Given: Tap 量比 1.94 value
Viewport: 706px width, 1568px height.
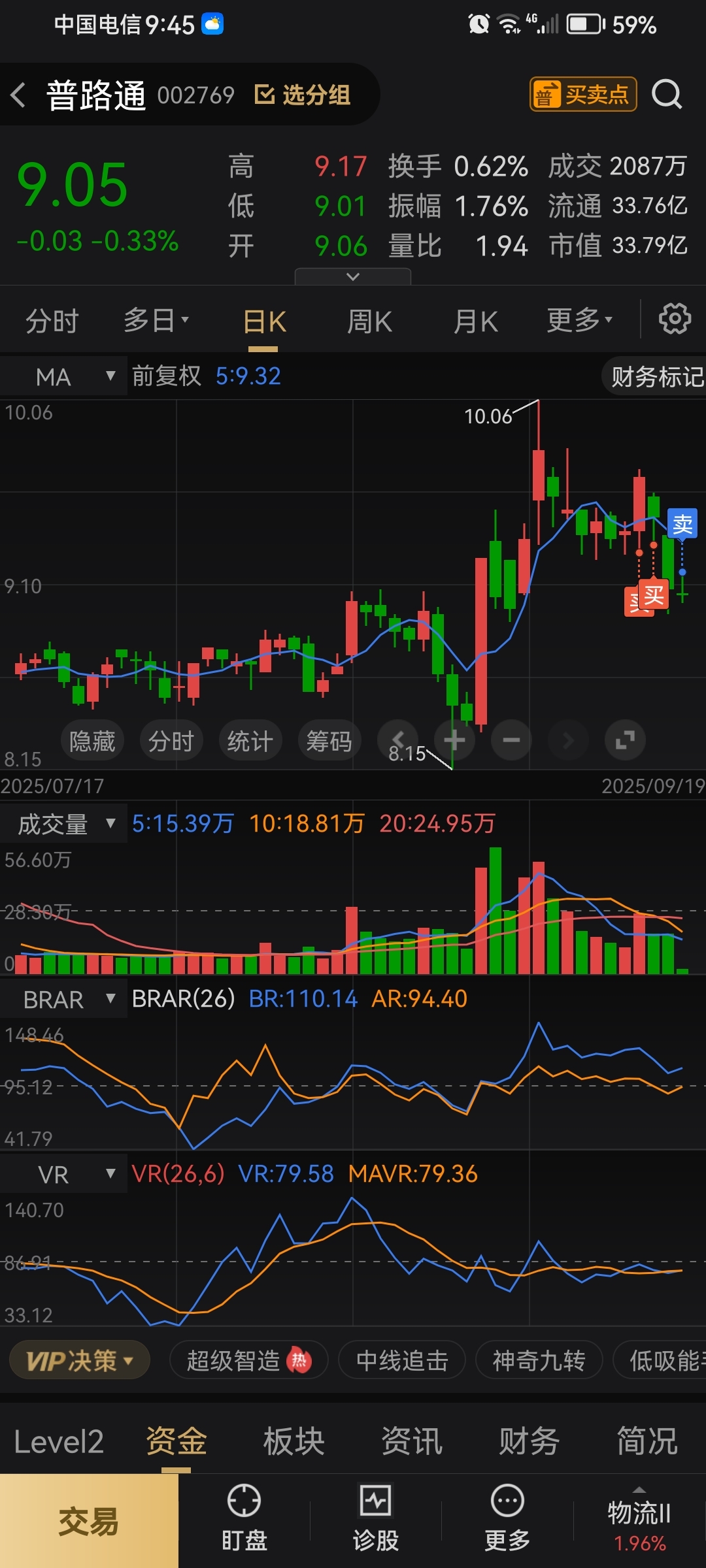Looking at the screenshot, I should (458, 246).
